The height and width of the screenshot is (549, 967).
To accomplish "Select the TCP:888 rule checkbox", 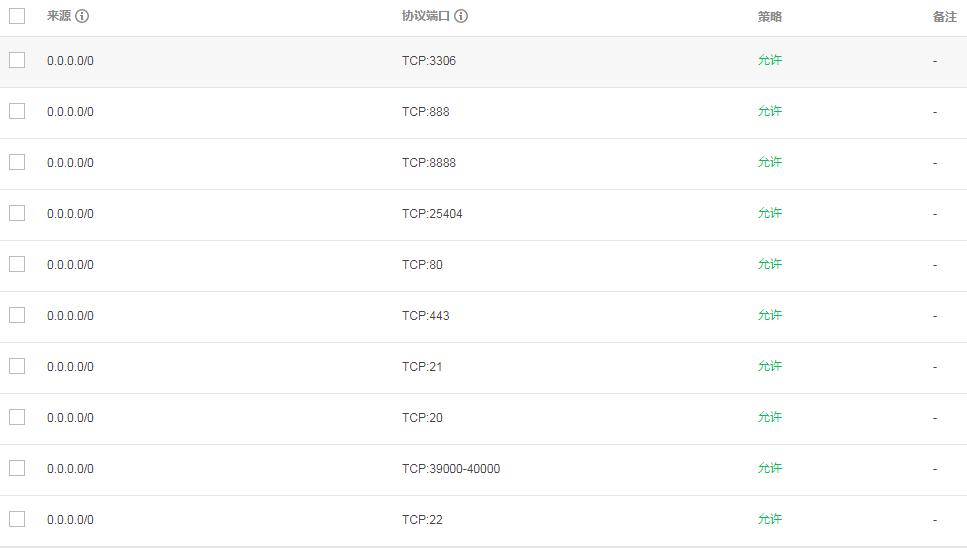I will (17, 111).
